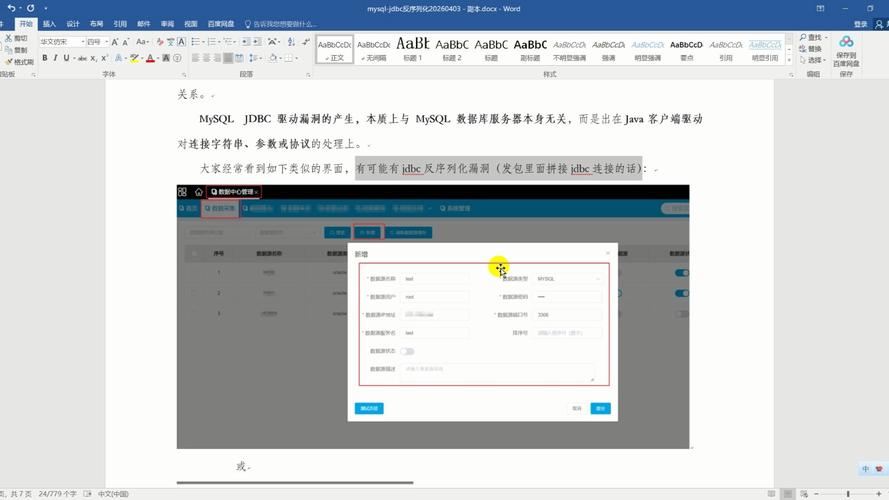The width and height of the screenshot is (889, 500).
Task: Open Select dropdown in editing group
Action: (812, 60)
